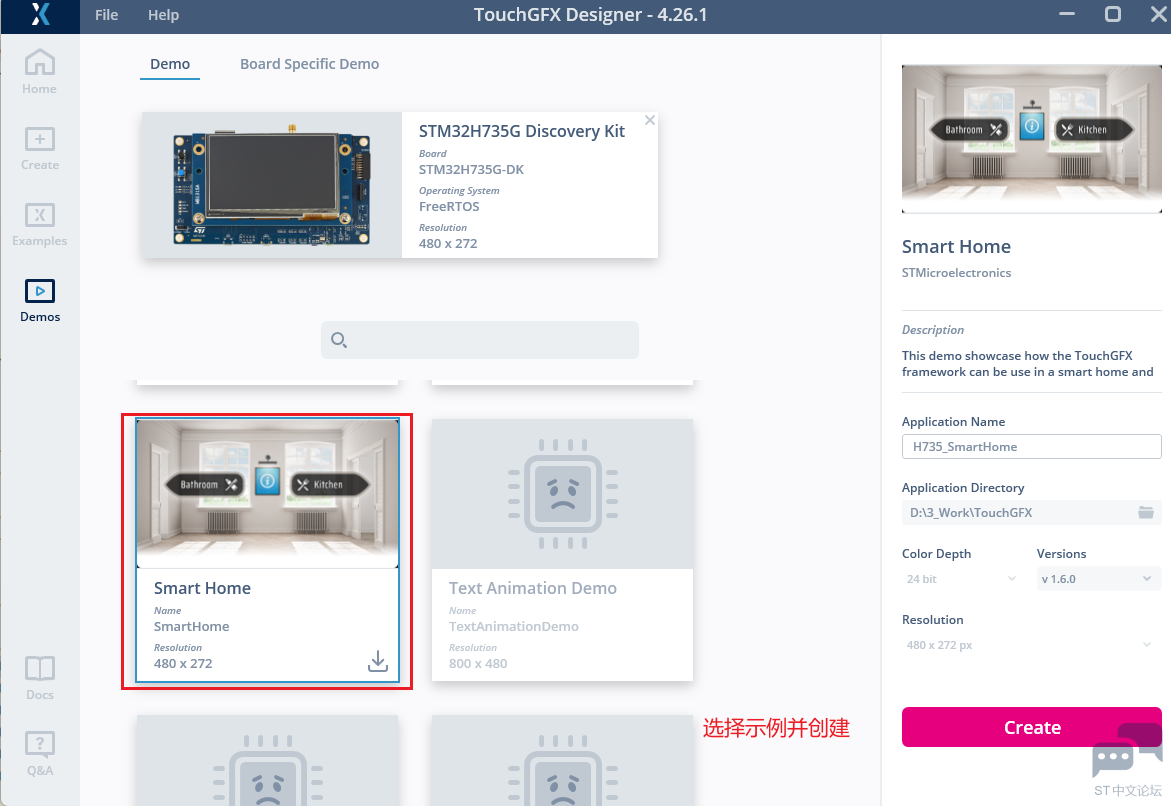Open the File menu

pos(106,15)
